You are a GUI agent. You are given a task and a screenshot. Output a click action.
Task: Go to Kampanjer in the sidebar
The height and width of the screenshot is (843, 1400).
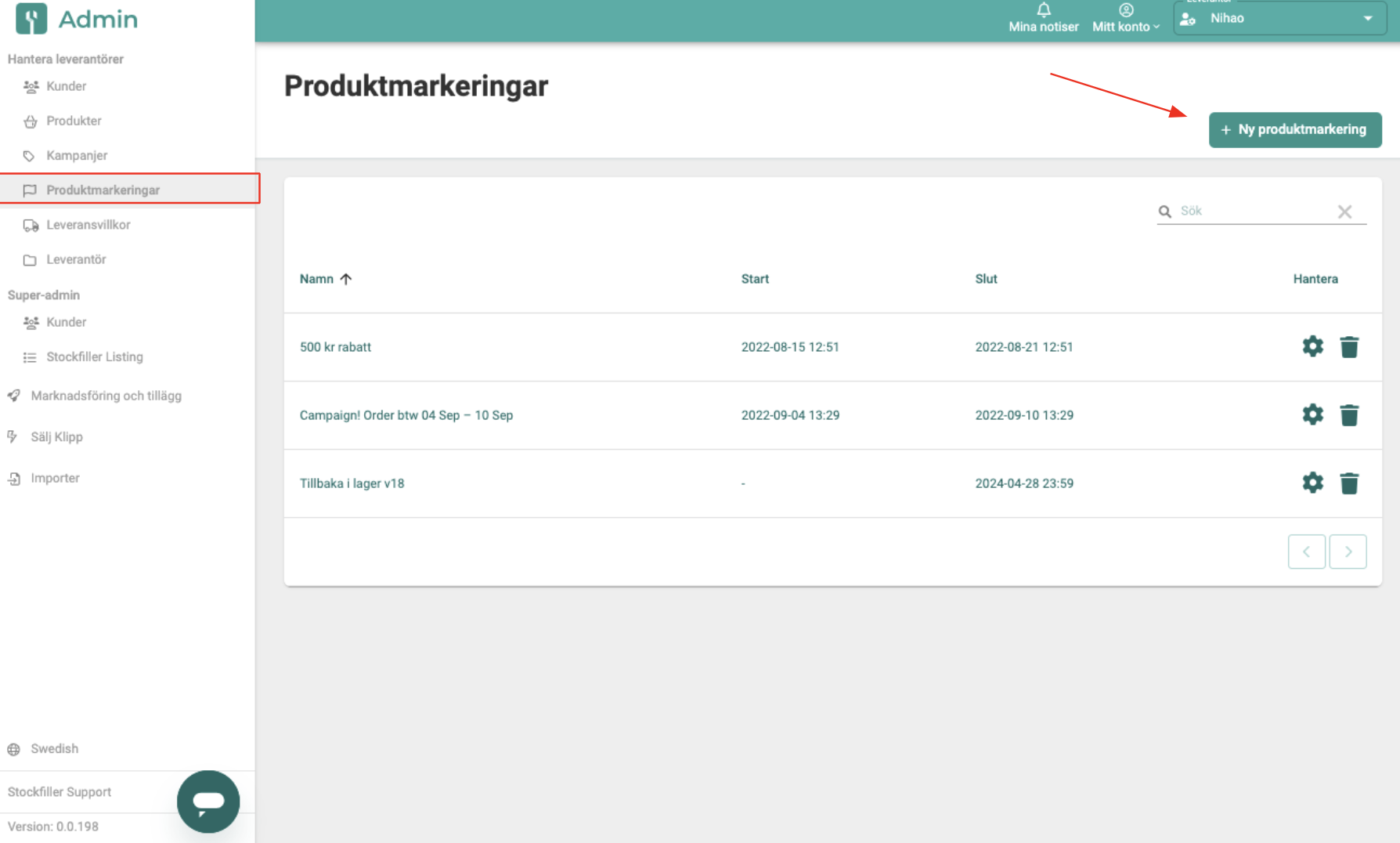click(77, 155)
